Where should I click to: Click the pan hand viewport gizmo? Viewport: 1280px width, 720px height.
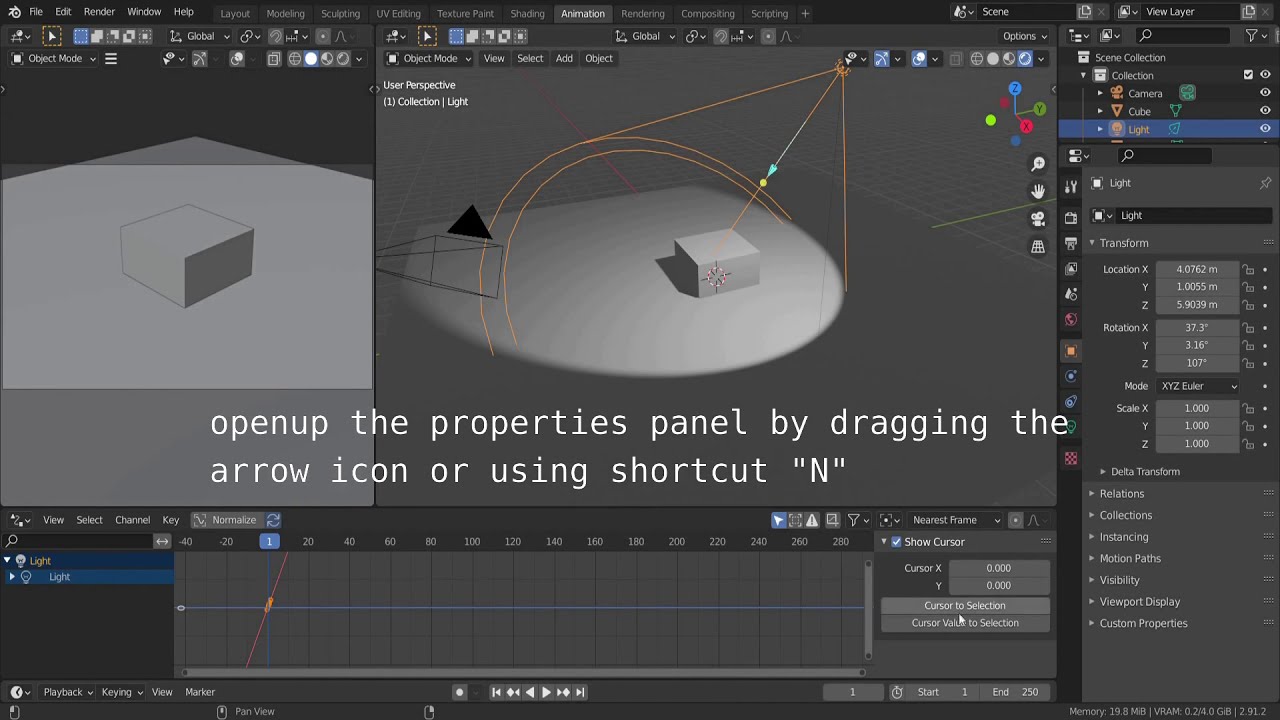coord(1038,191)
